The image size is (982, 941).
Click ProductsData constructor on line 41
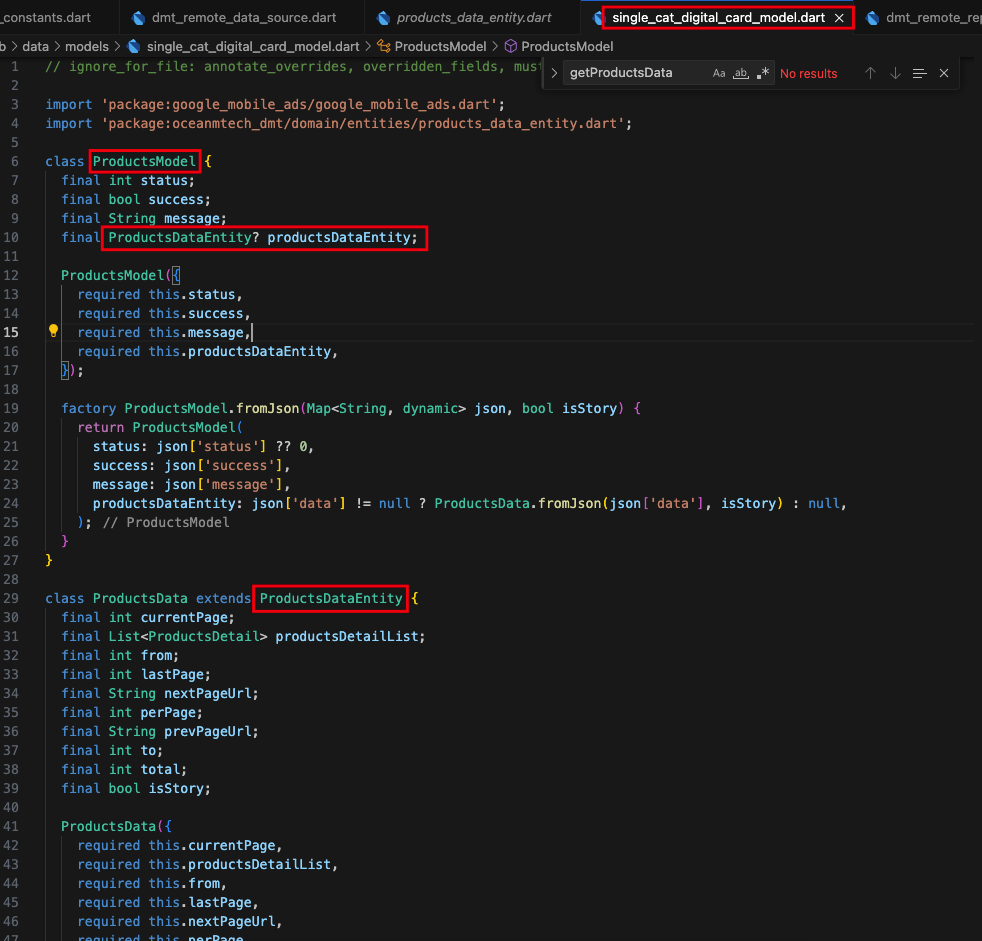pos(108,826)
